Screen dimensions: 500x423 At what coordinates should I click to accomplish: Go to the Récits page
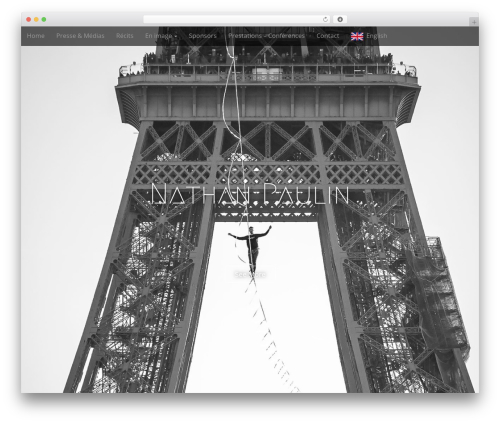point(125,36)
